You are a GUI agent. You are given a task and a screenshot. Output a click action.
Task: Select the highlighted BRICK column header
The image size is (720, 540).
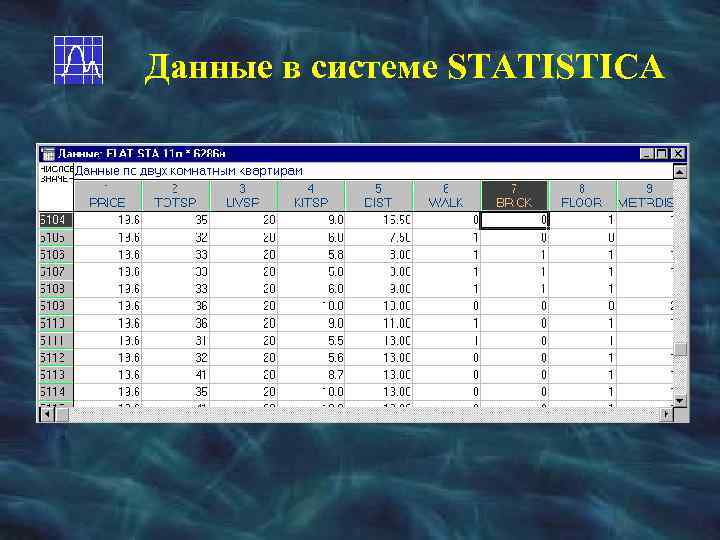[x=514, y=196]
